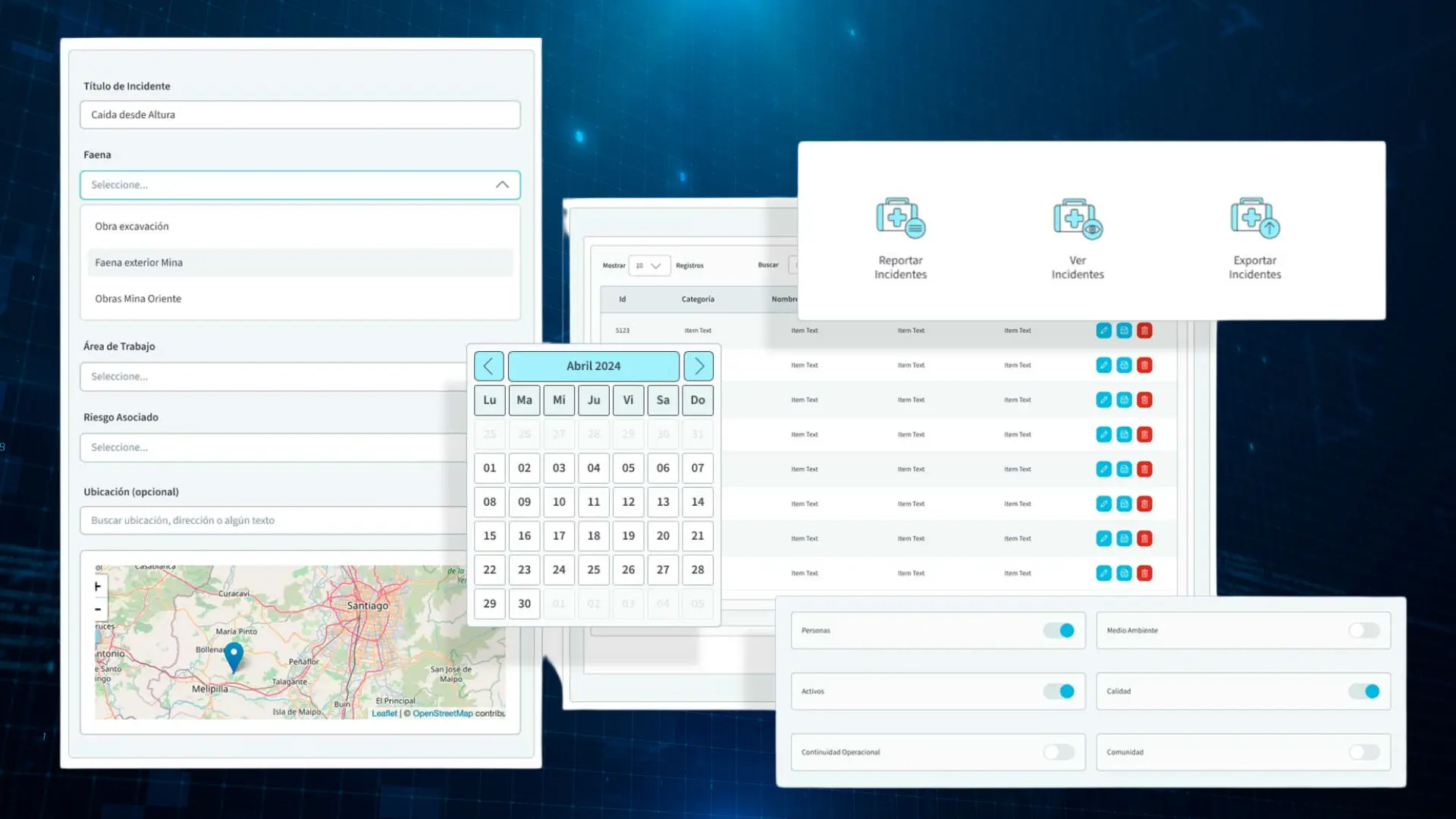Click the Ubicación search input field
The width and height of the screenshot is (1456, 819).
click(x=273, y=520)
